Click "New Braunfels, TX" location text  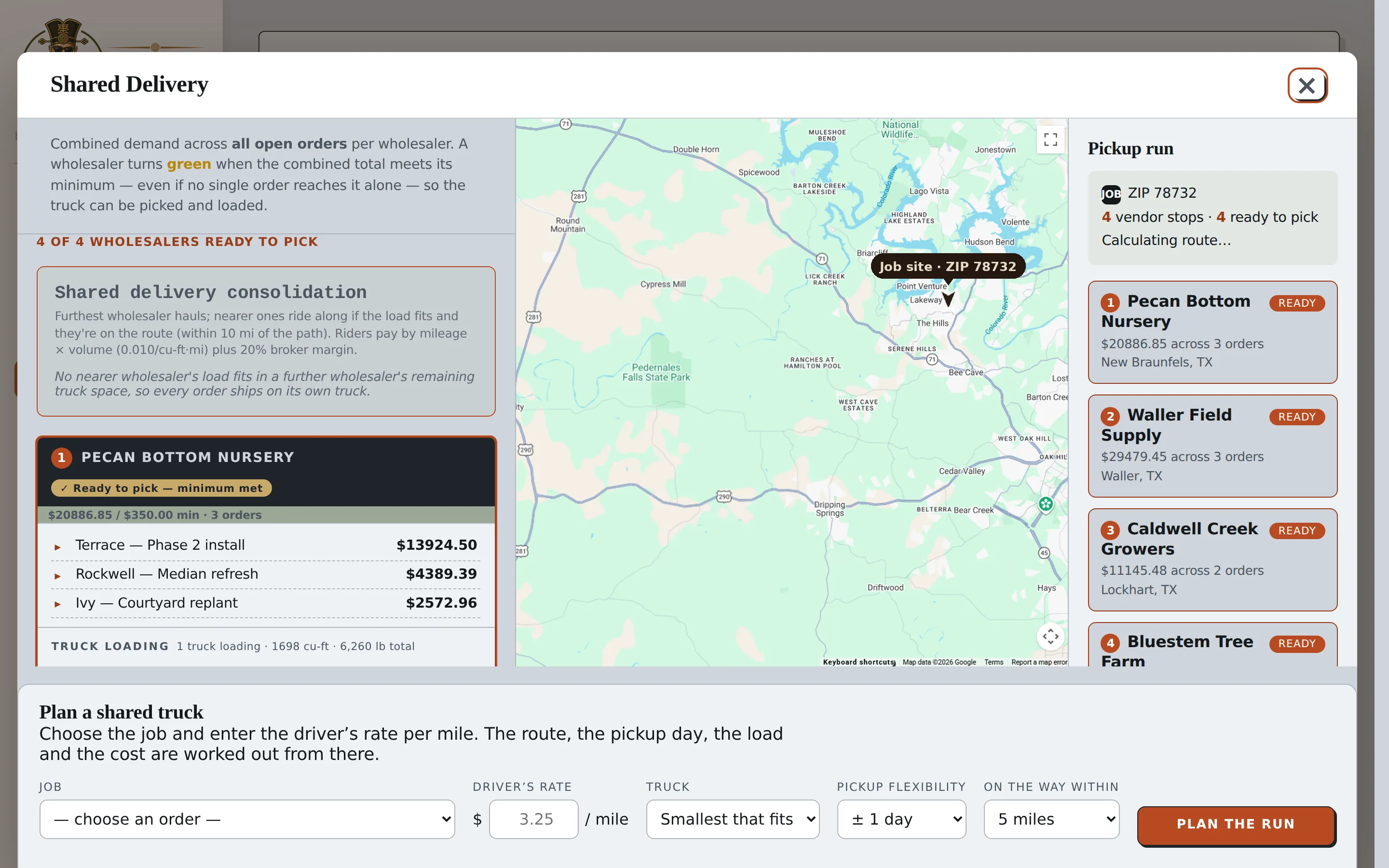click(1156, 362)
